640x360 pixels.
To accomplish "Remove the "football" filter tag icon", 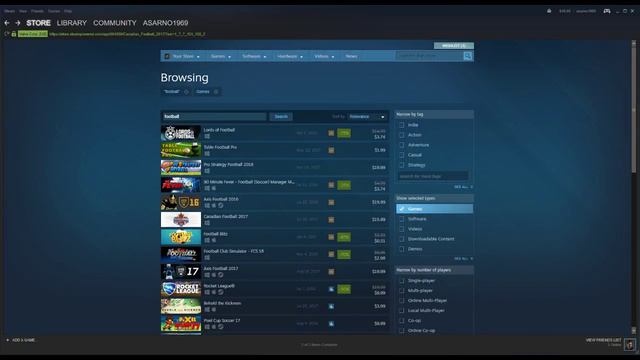I will 186,92.
